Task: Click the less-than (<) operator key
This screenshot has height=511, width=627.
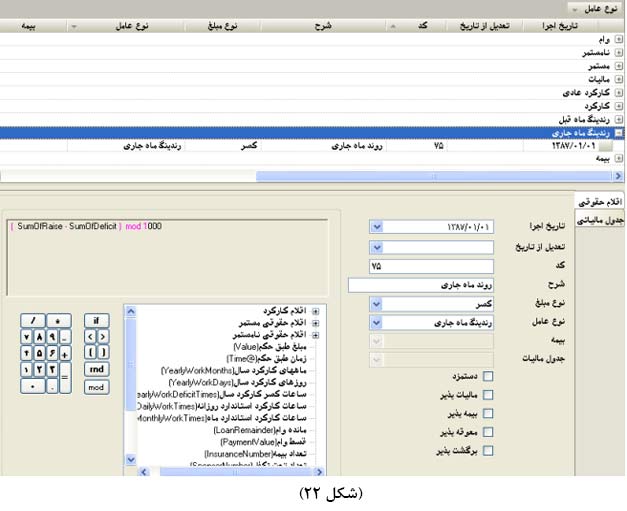Action: tap(90, 337)
